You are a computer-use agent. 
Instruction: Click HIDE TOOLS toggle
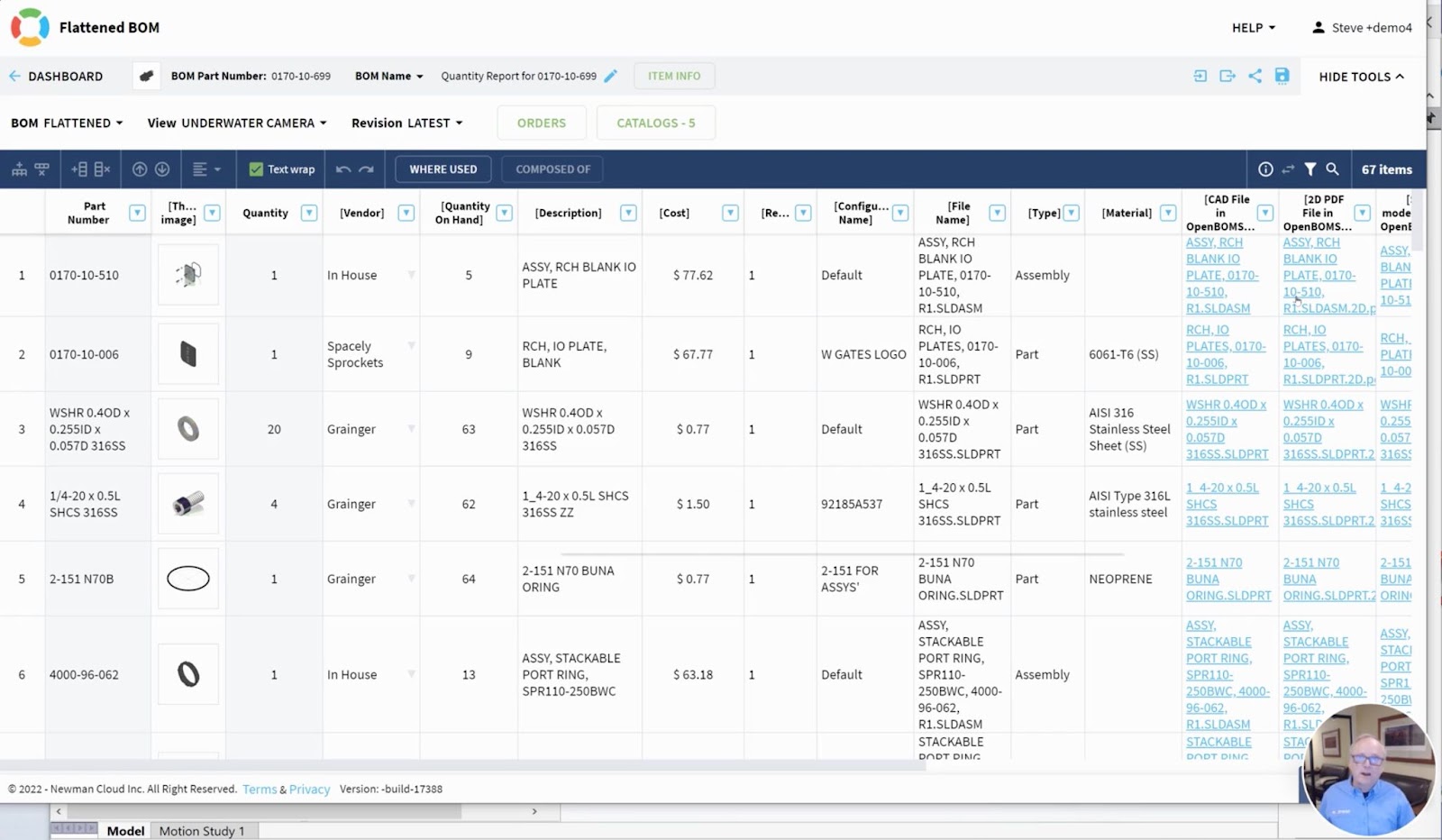point(1361,77)
